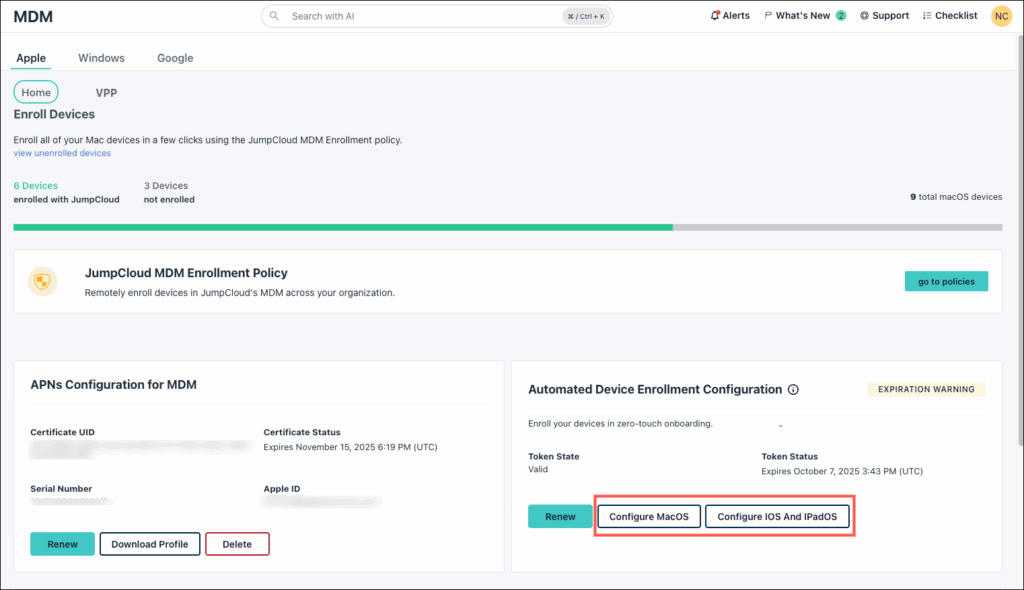Follow the view unenrolled devices link
Viewport: 1024px width, 590px height.
pyautogui.click(x=62, y=153)
